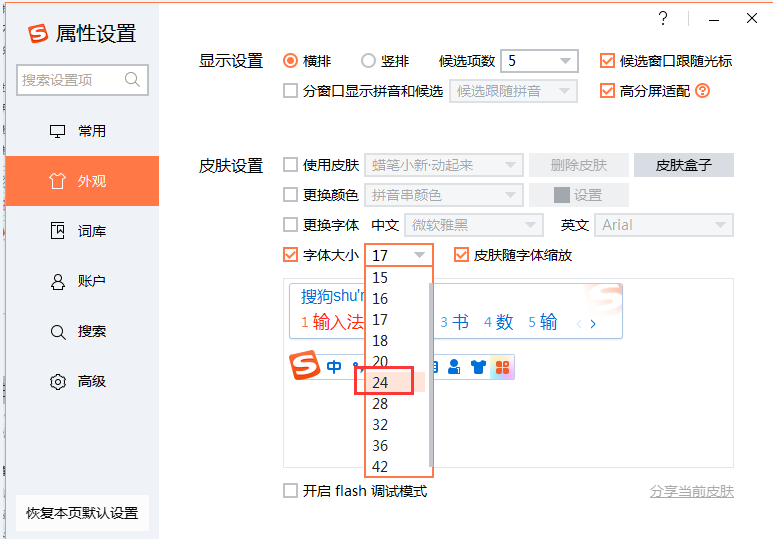Screen dimensions: 773x539
Task: Click next page arrow in candidate preview
Action: click(x=593, y=324)
